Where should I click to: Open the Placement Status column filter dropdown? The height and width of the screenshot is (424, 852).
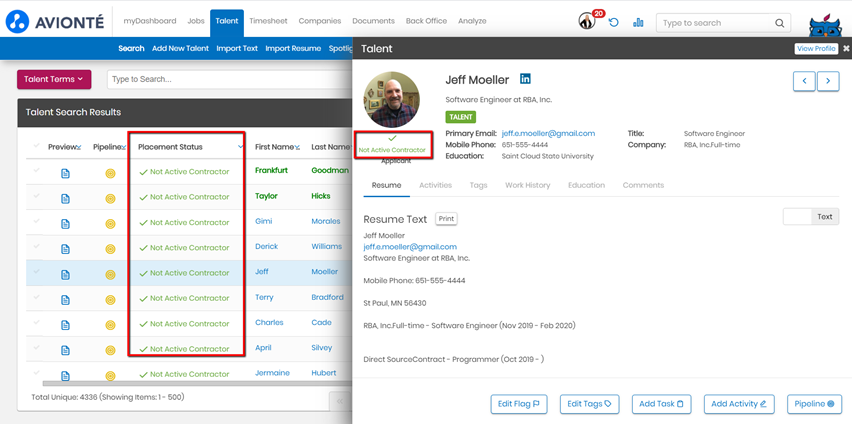click(241, 147)
